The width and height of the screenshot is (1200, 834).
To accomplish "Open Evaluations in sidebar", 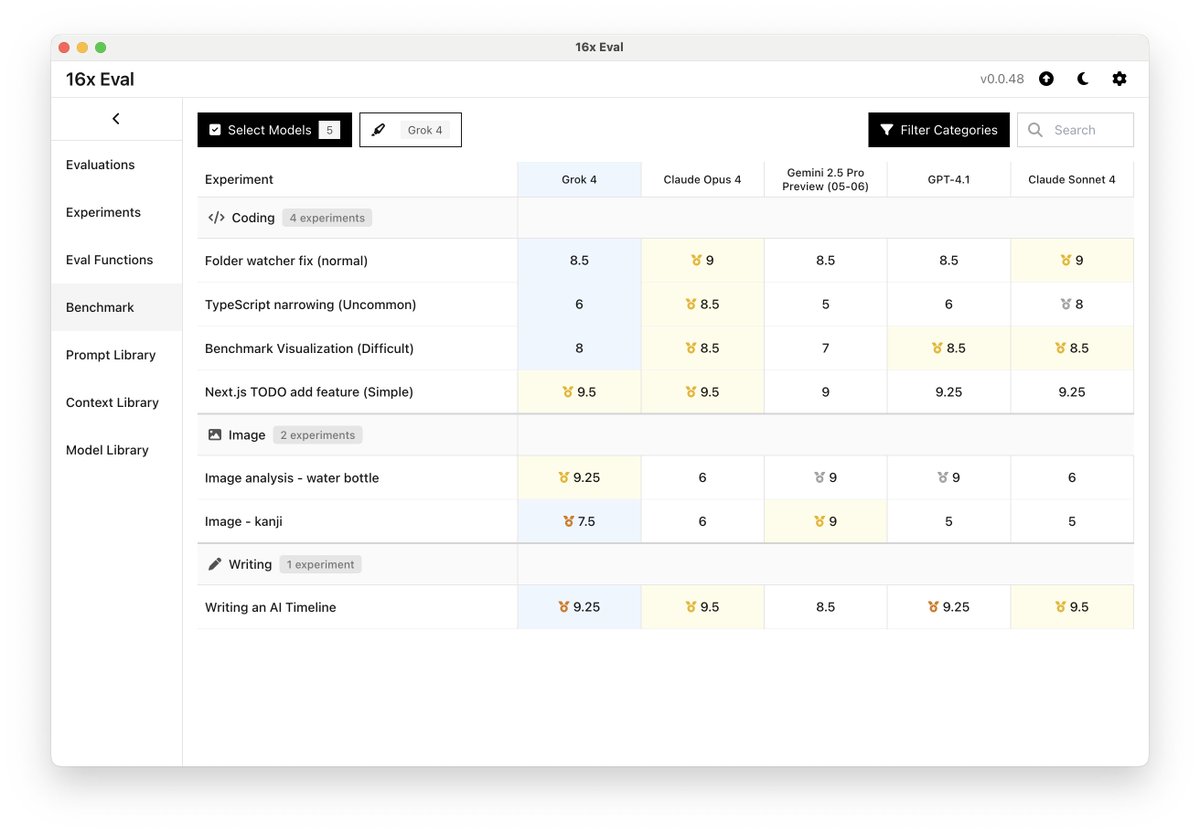I will [x=116, y=165].
